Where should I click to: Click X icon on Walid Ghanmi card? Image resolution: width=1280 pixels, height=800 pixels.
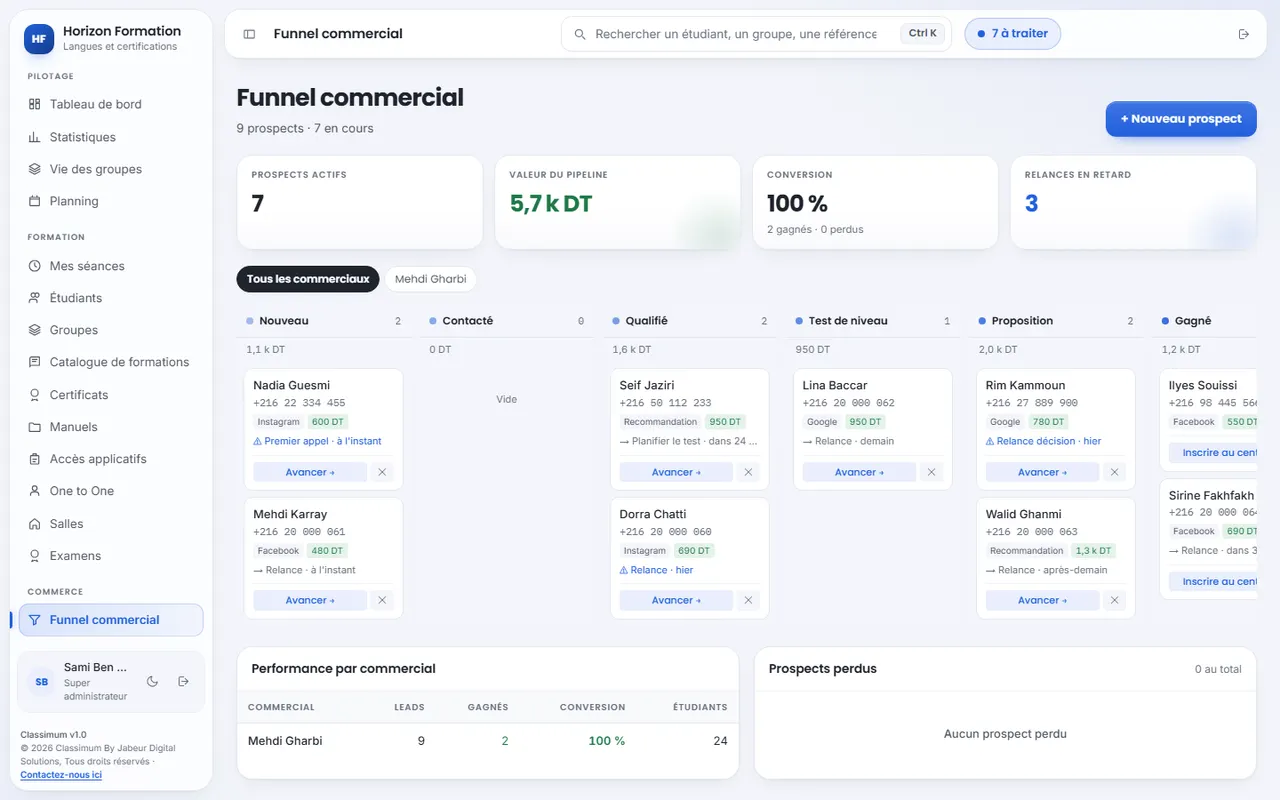[x=1114, y=600]
